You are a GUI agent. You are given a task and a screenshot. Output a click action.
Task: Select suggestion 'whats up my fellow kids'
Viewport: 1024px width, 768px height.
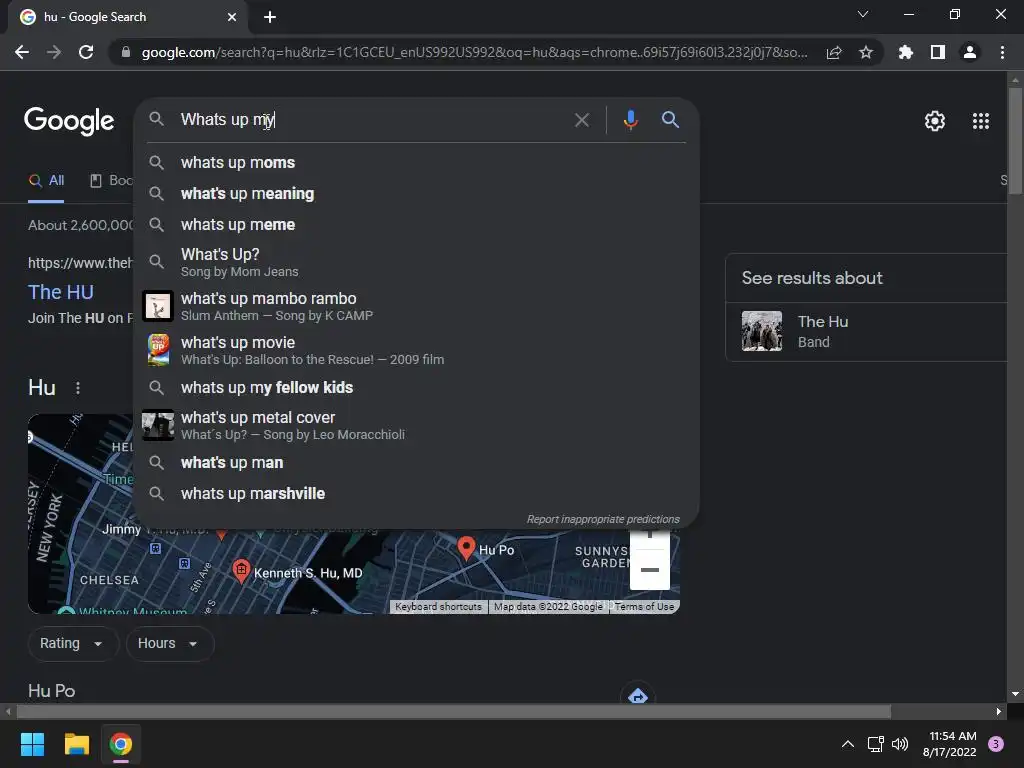pyautogui.click(x=416, y=388)
